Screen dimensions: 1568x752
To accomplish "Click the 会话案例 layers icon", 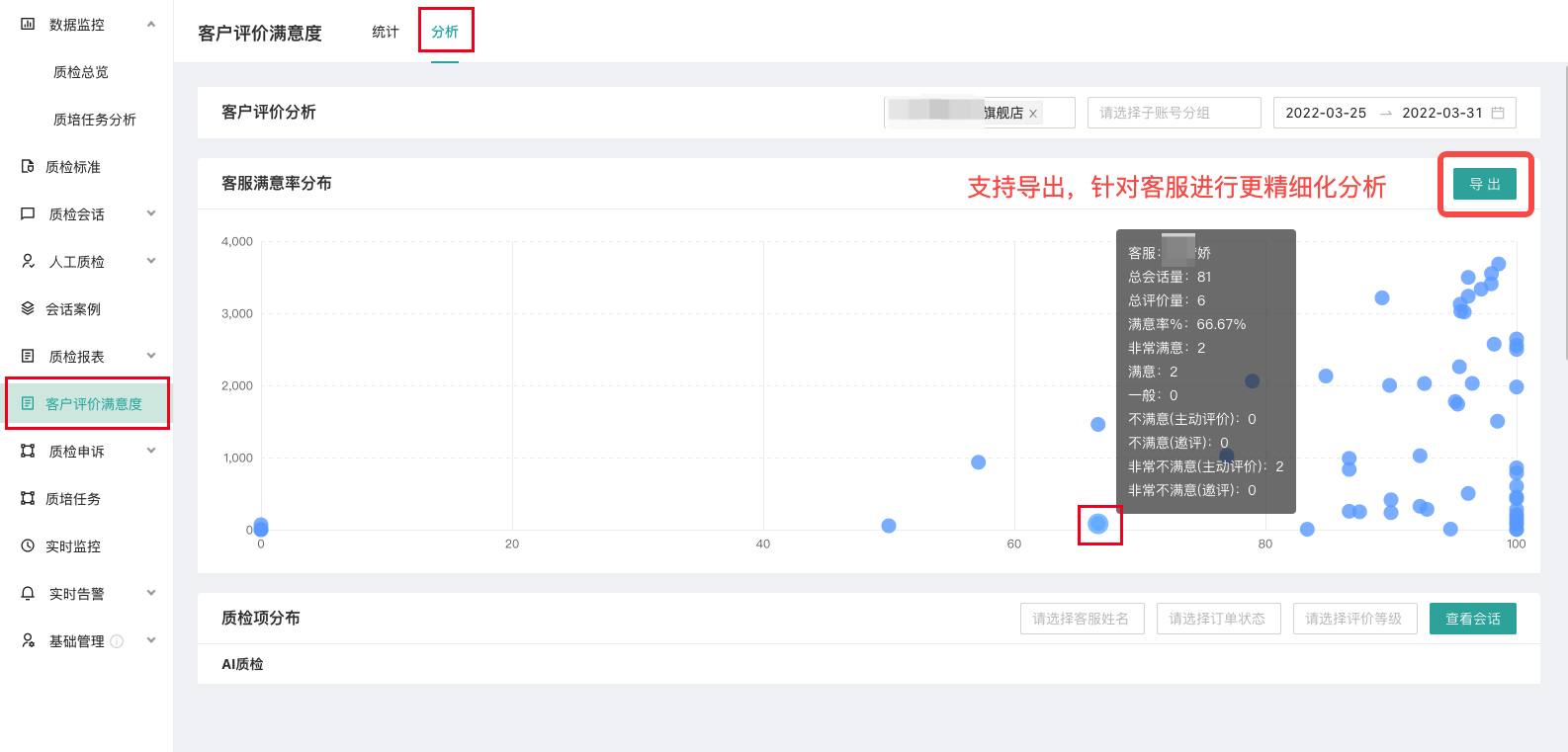I will [28, 308].
